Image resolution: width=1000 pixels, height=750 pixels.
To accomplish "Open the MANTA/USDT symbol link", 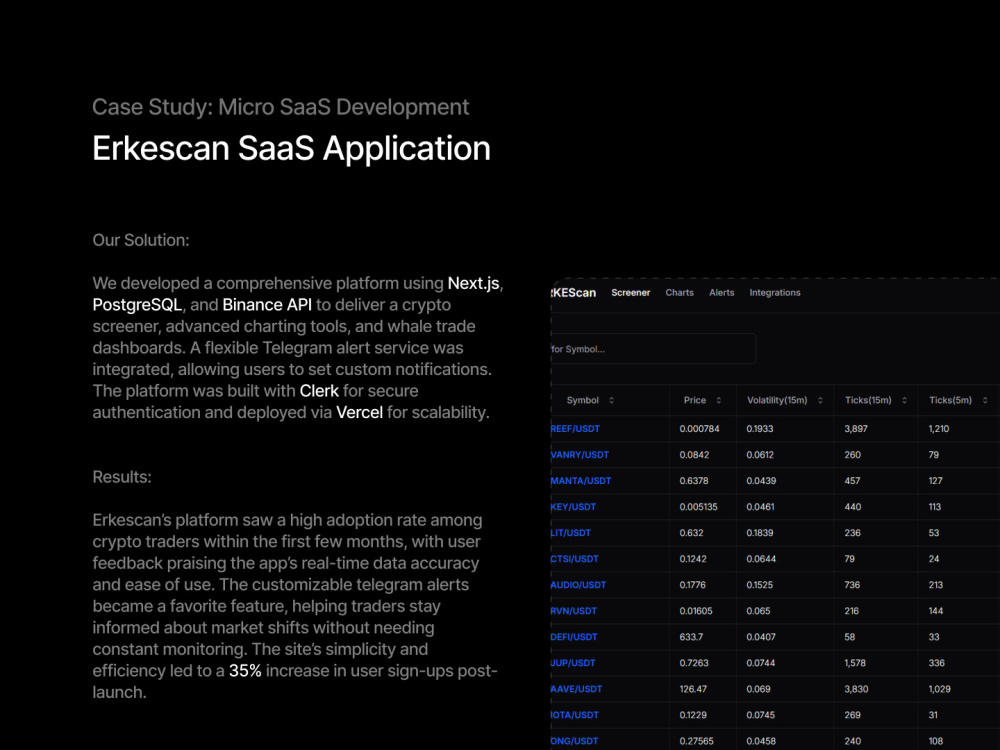I will (581, 481).
